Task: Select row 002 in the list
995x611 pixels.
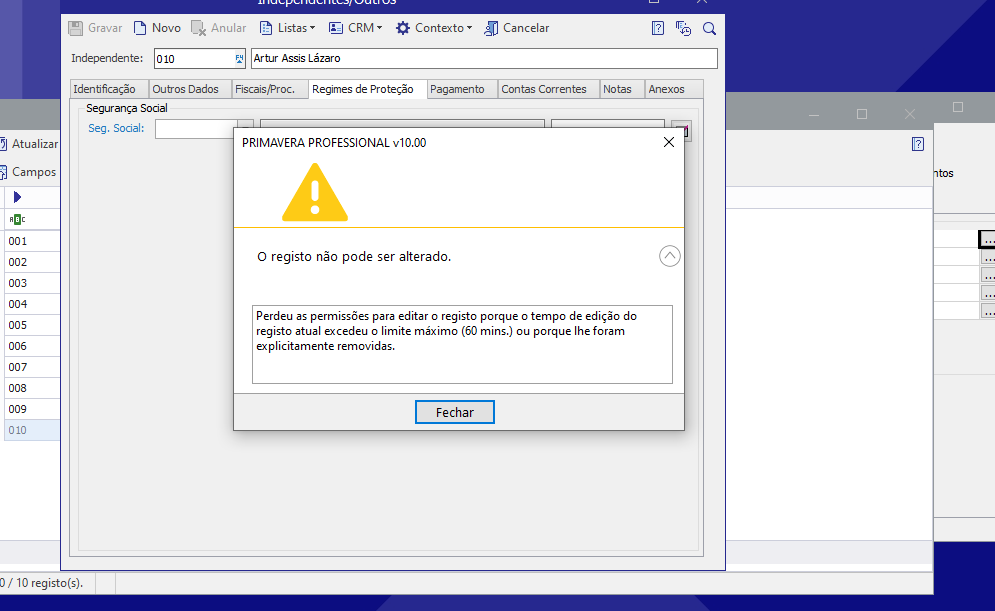Action: 32,262
